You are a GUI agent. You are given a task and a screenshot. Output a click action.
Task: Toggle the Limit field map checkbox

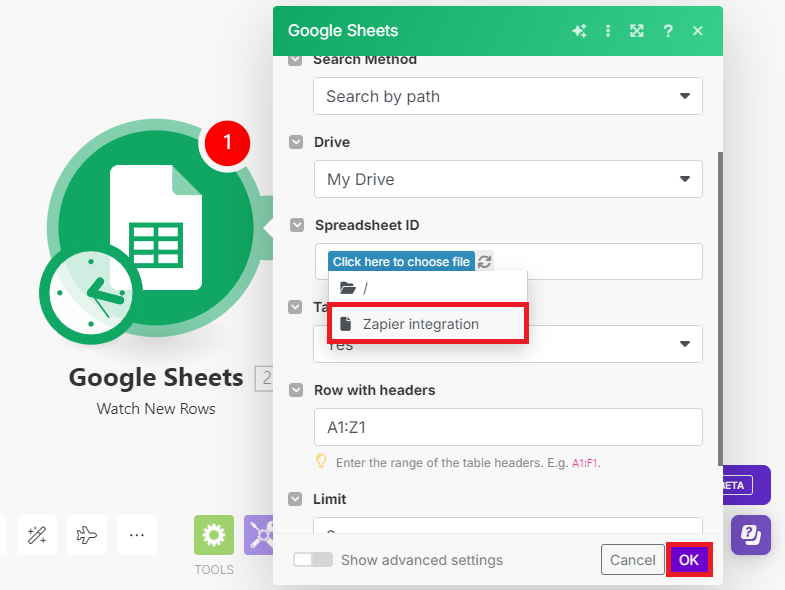tap(295, 499)
